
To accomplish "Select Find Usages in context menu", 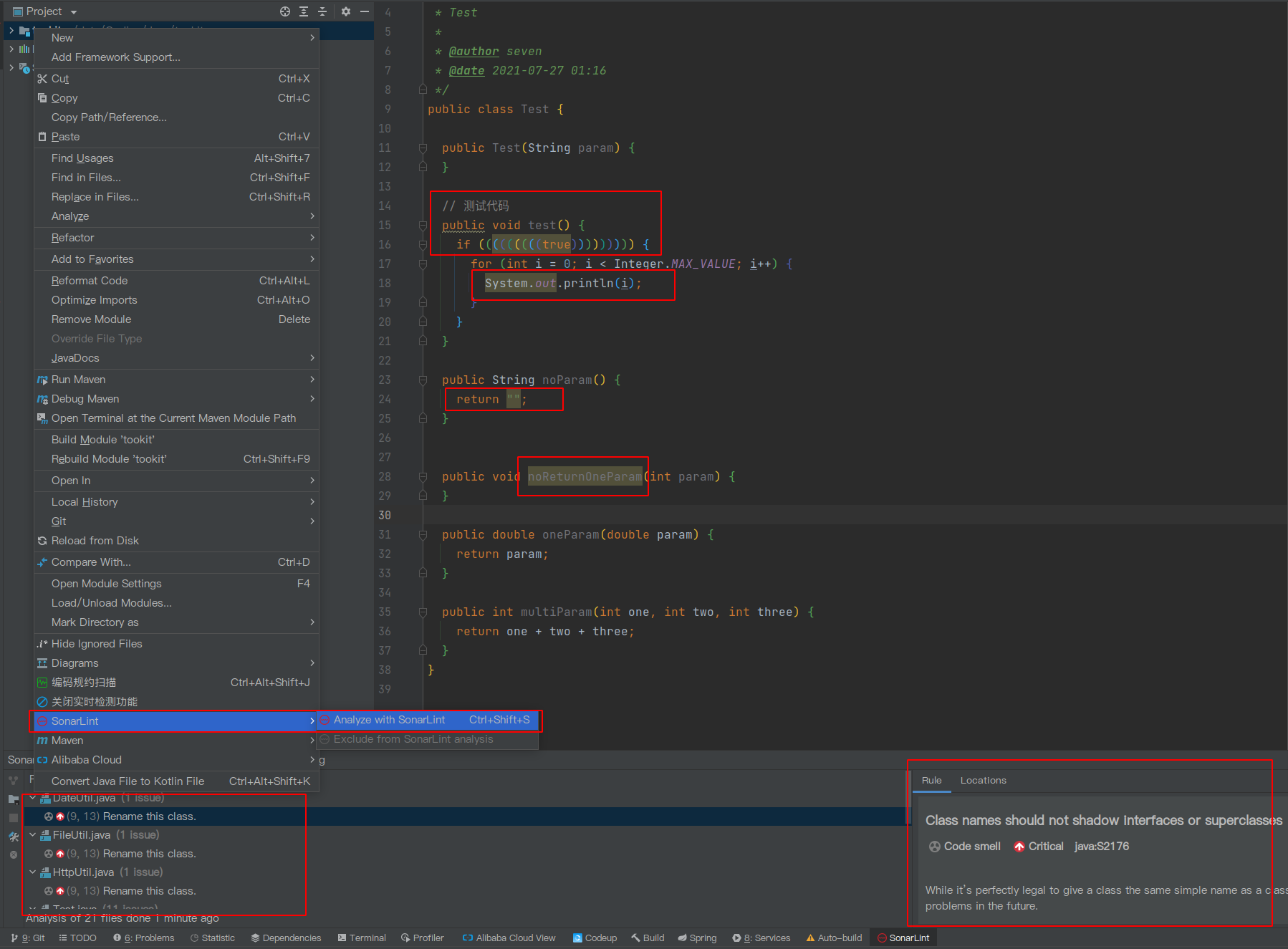I will (176, 158).
